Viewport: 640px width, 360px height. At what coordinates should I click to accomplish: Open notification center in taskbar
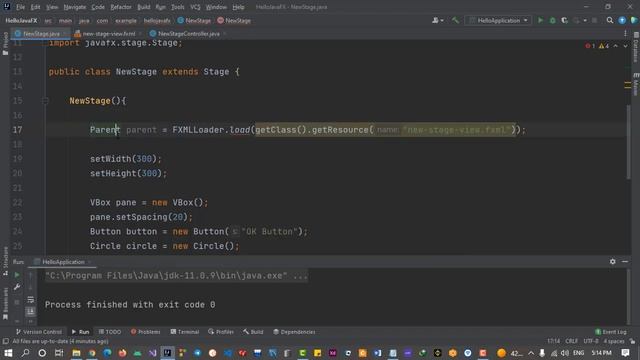point(625,353)
